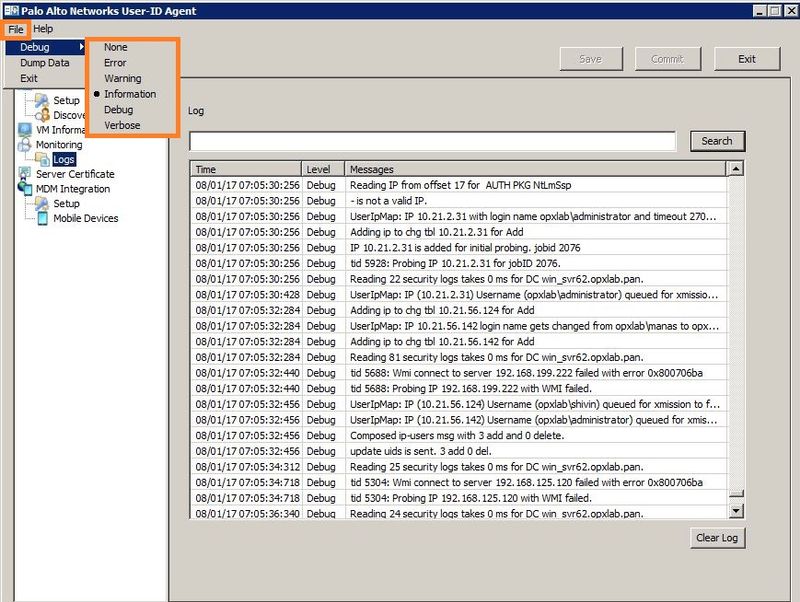The height and width of the screenshot is (602, 800).
Task: Choose Dump Data from File menu
Action: point(45,63)
